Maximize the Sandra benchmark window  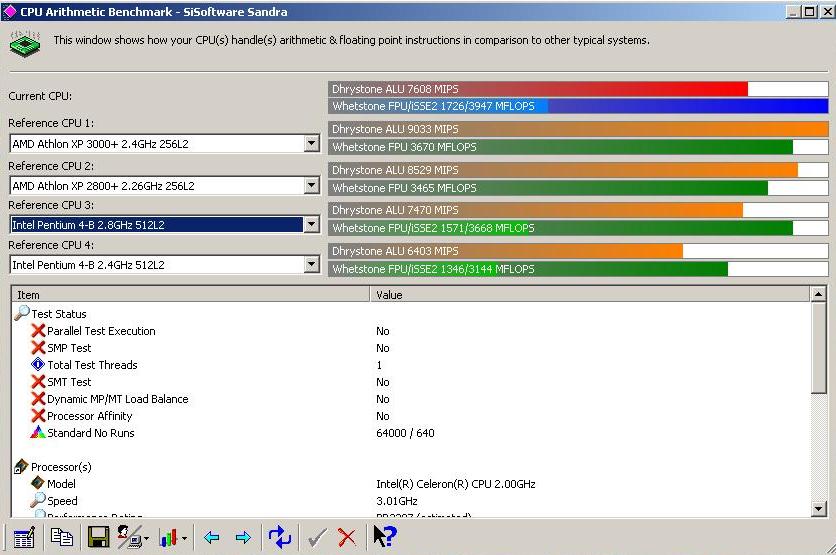point(810,12)
